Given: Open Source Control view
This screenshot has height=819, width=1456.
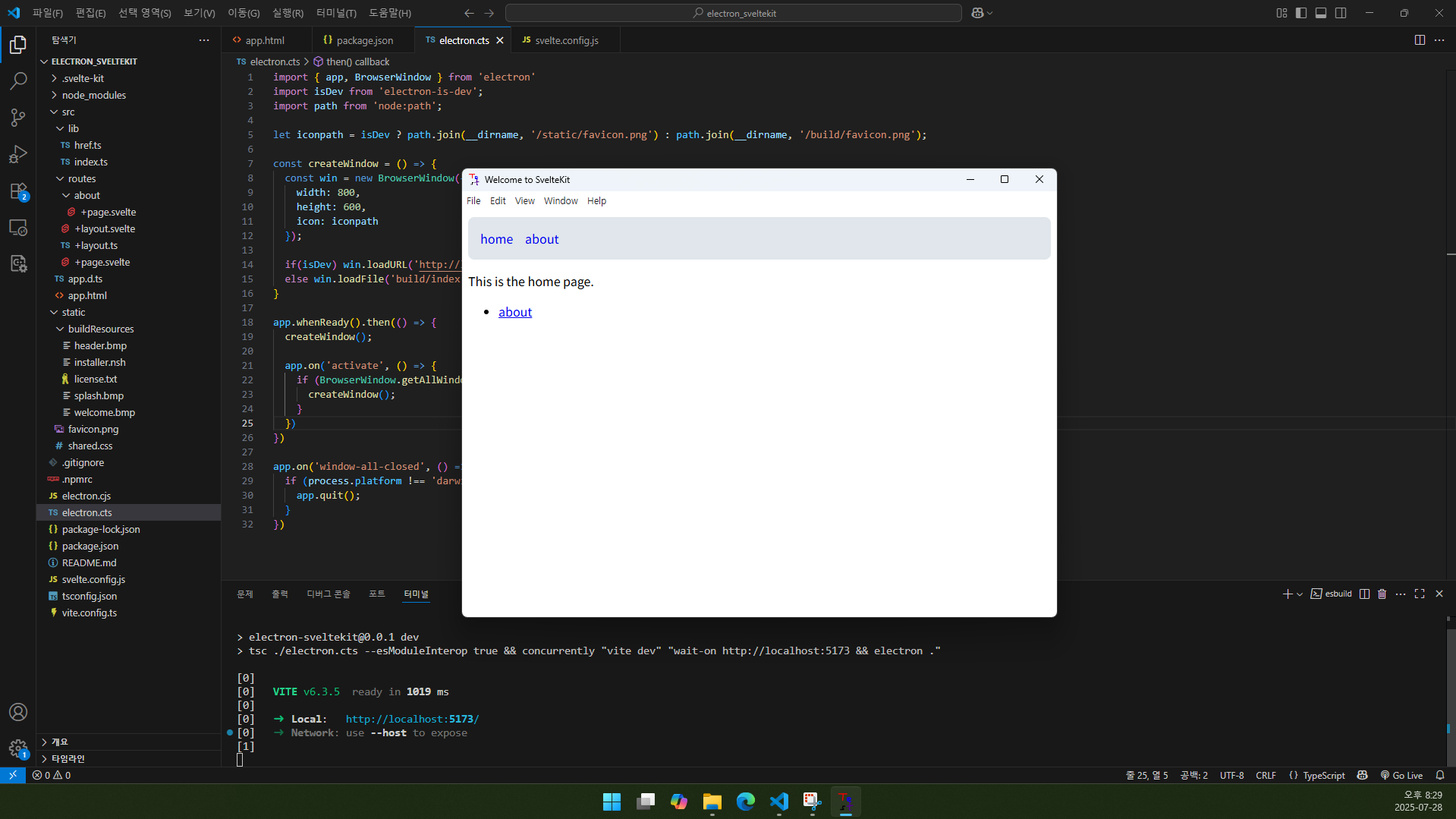Looking at the screenshot, I should pyautogui.click(x=18, y=117).
